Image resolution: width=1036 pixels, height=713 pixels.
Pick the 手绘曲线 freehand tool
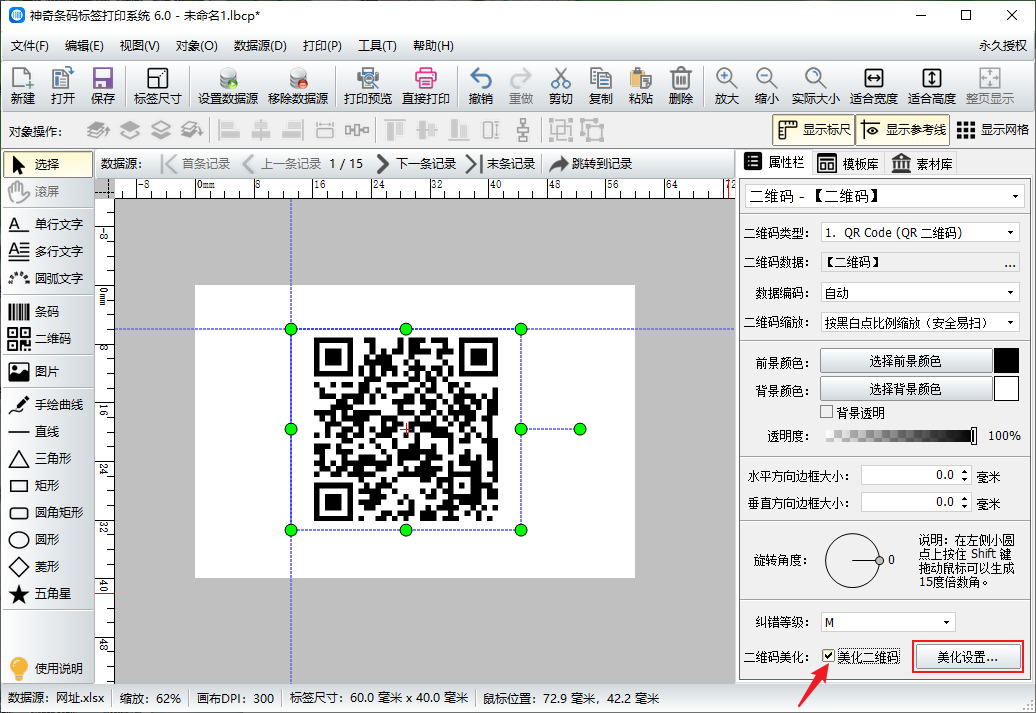(x=48, y=404)
